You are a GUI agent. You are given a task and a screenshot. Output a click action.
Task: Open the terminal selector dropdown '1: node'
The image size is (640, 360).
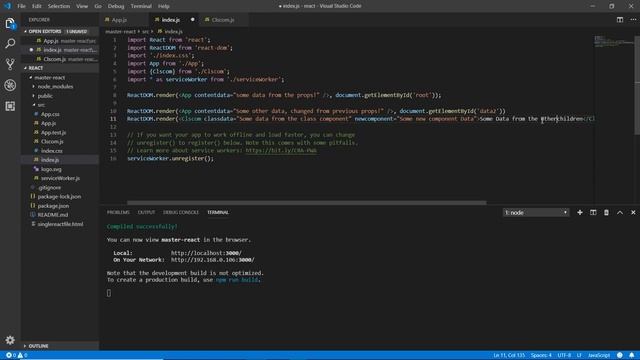[536, 213]
